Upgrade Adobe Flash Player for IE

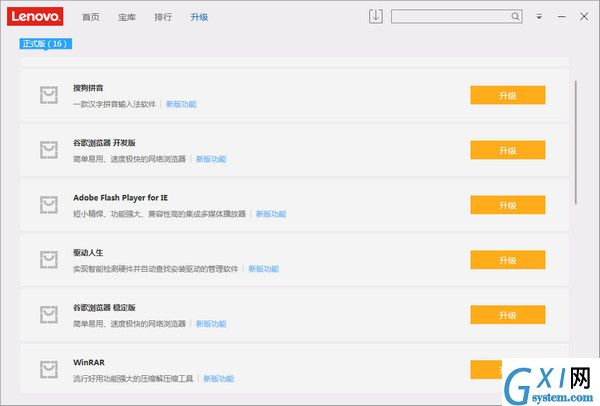tap(508, 205)
